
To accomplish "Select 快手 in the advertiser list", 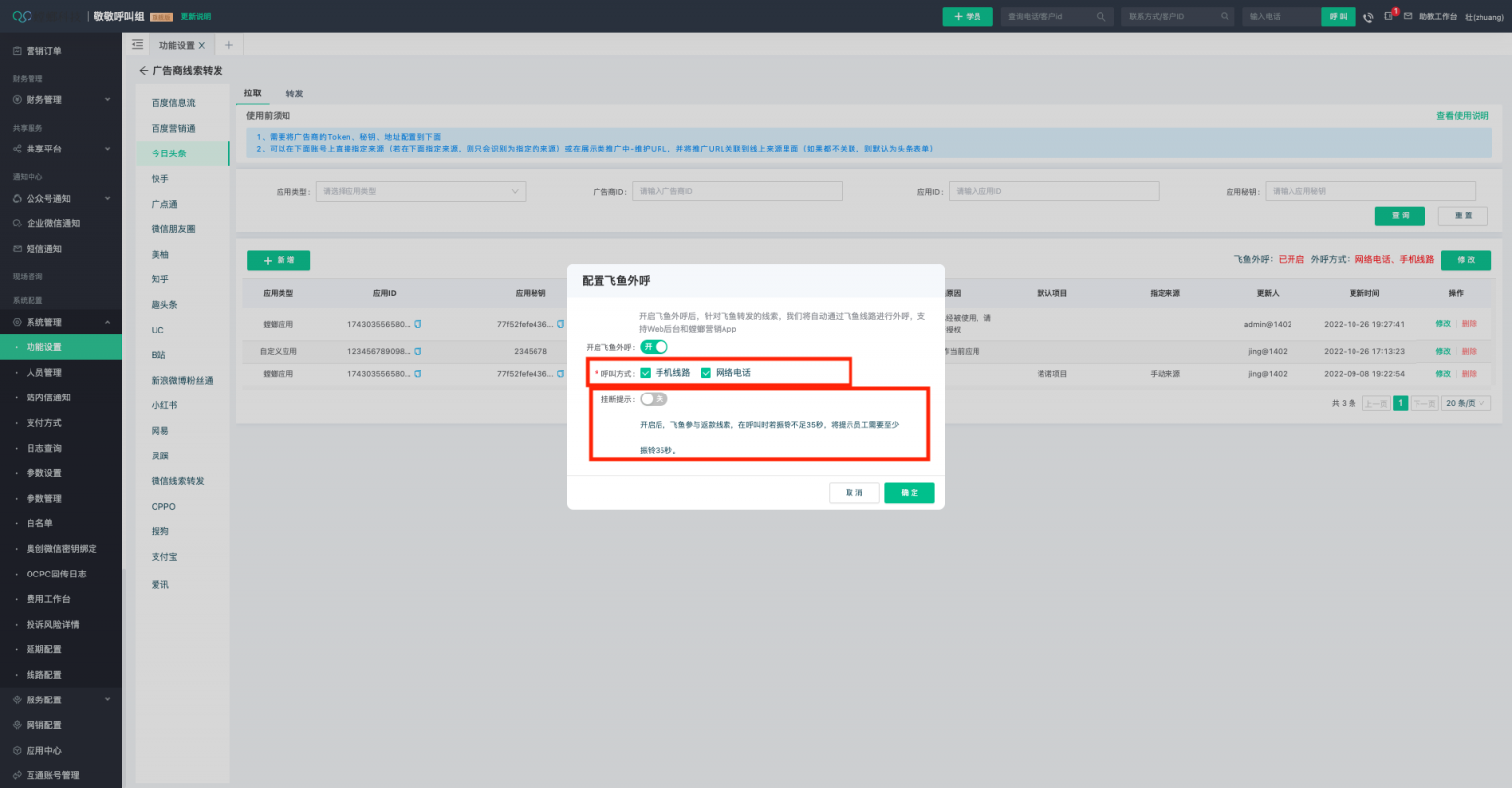I will pyautogui.click(x=160, y=179).
